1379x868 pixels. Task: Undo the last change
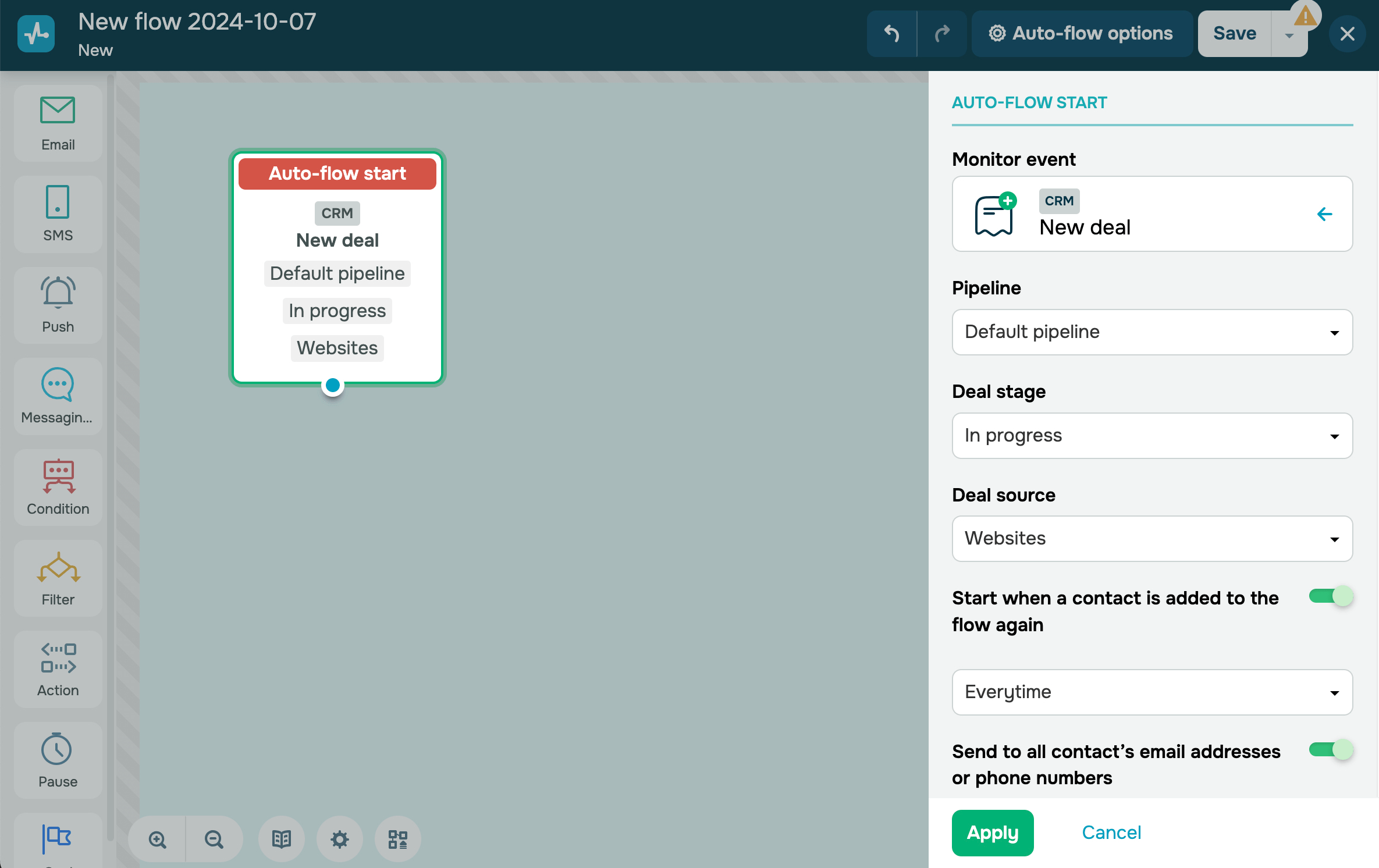point(892,34)
